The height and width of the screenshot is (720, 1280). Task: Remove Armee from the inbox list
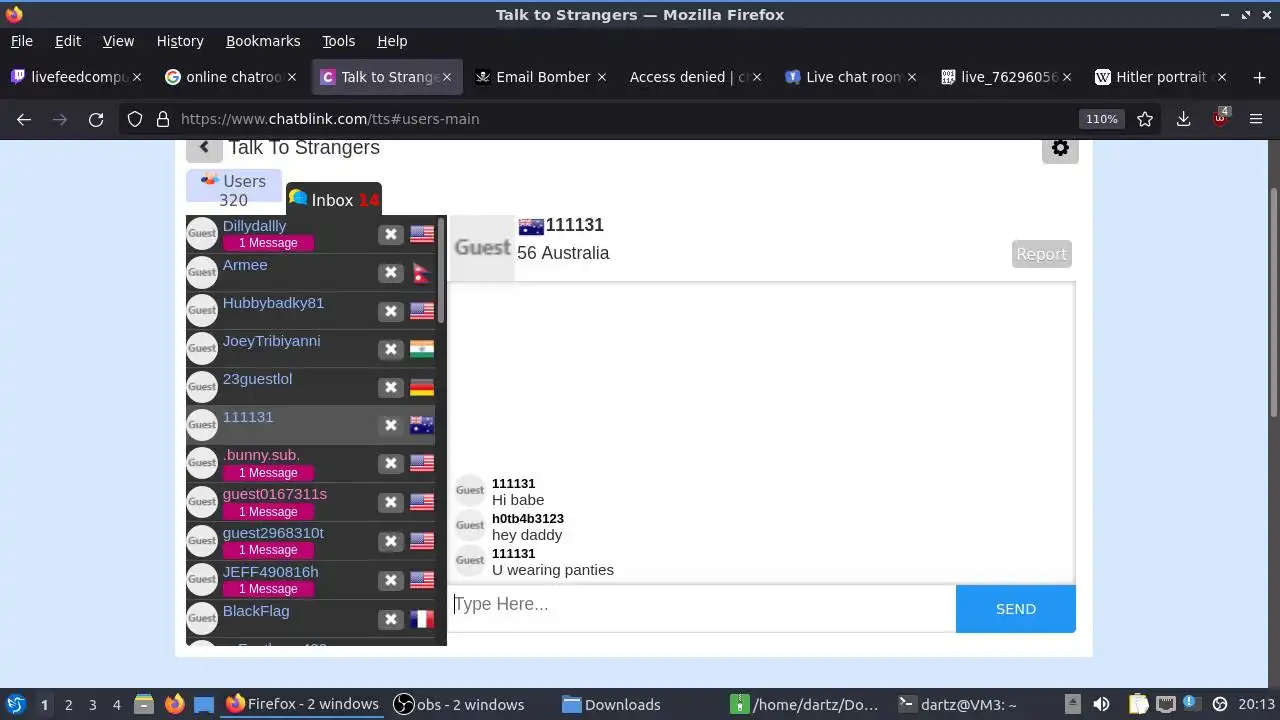point(391,272)
